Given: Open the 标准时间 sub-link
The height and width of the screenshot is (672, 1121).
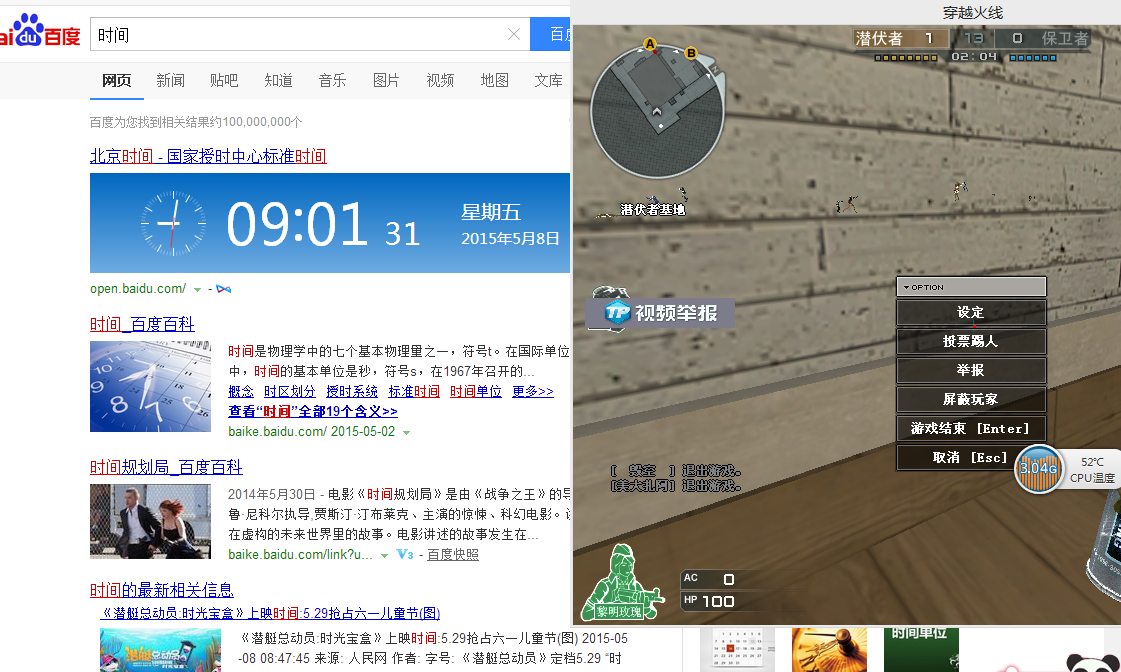Looking at the screenshot, I should point(414,392).
